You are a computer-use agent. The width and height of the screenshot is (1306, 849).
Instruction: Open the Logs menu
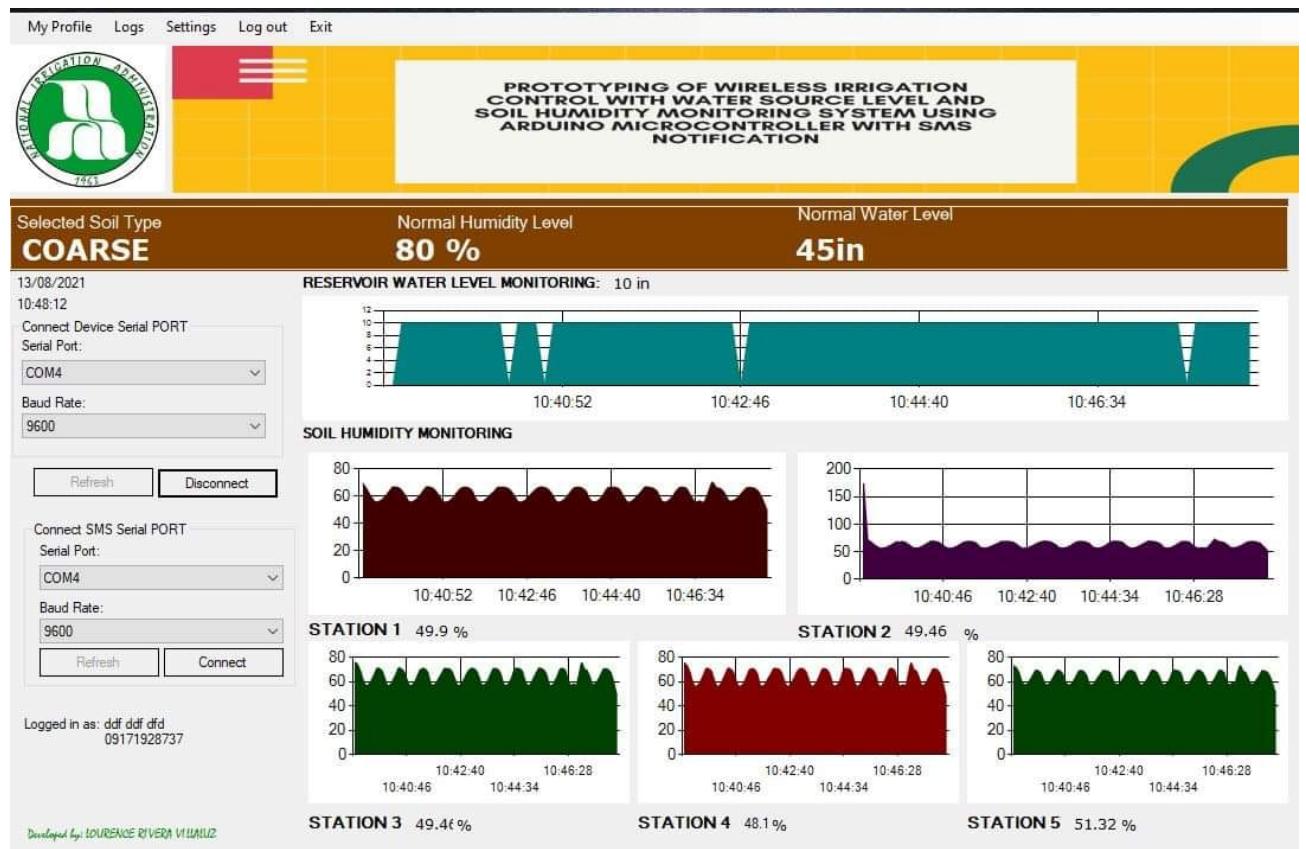(129, 27)
